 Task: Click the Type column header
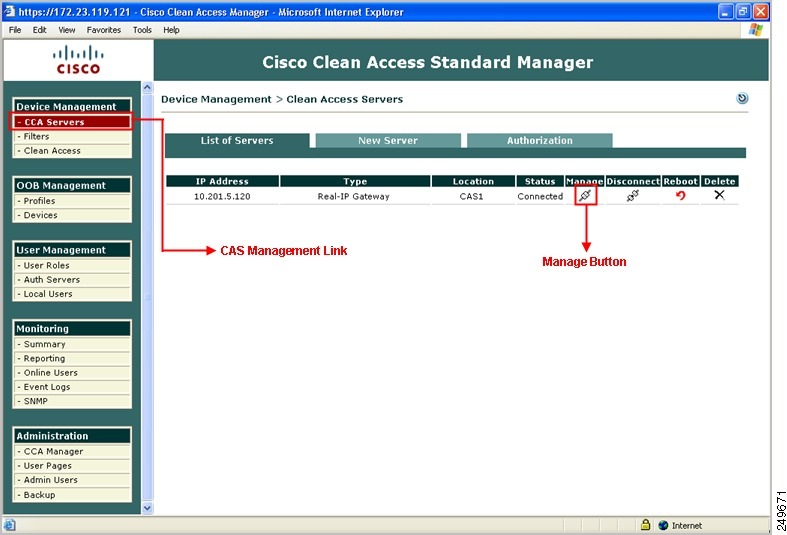pos(355,181)
